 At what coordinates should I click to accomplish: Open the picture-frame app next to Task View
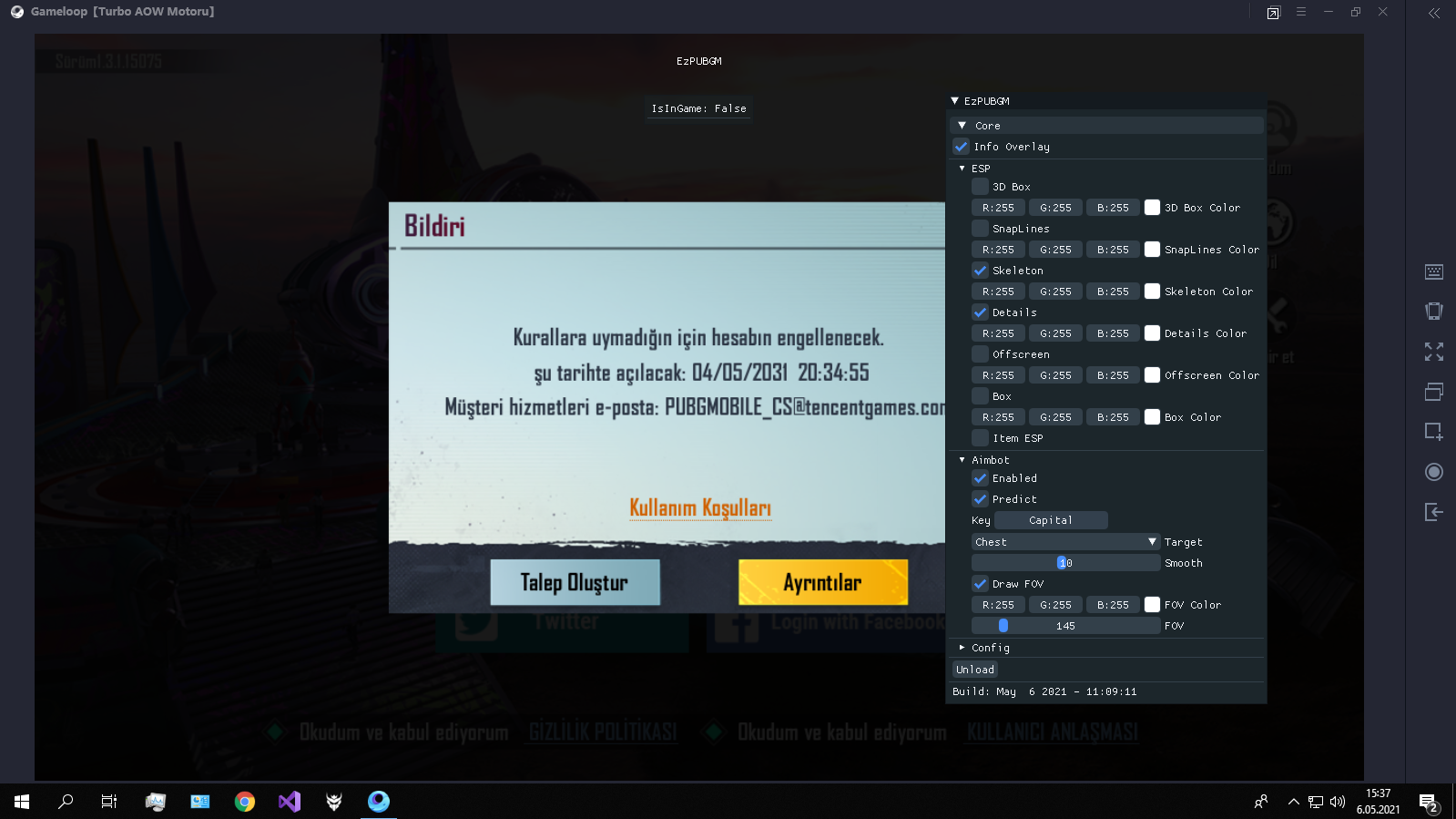point(156,802)
